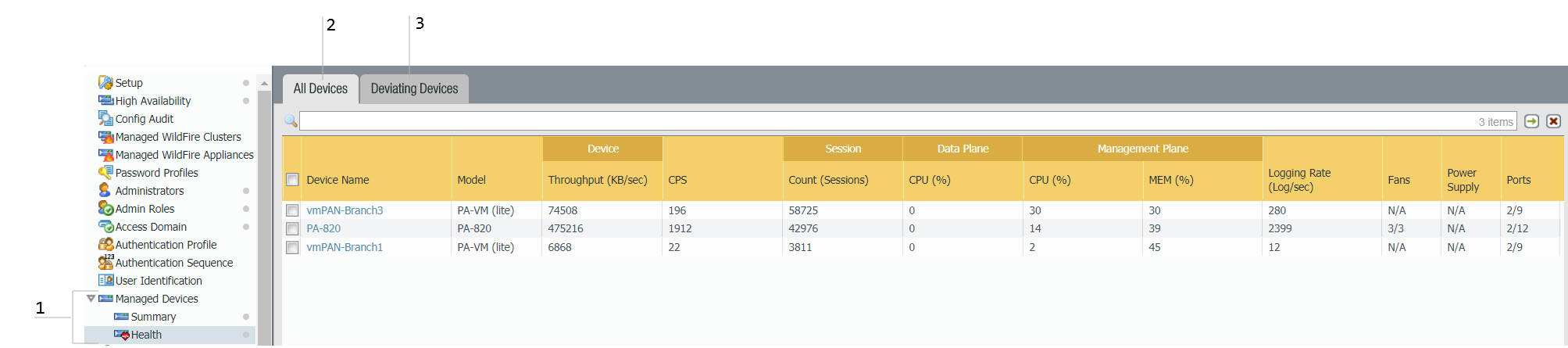Click the Setup gear icon in sidebar
The height and width of the screenshot is (348, 1568).
105,82
